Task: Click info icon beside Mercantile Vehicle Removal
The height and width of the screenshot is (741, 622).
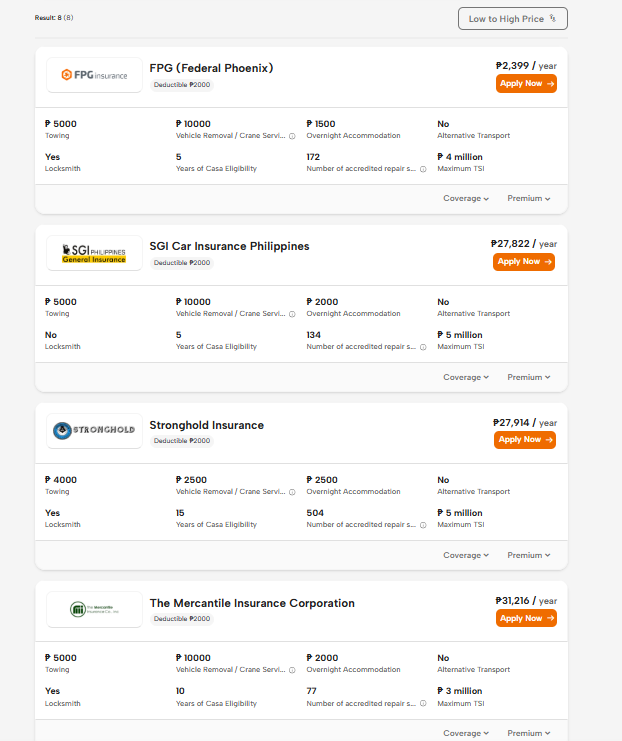Action: click(292, 670)
